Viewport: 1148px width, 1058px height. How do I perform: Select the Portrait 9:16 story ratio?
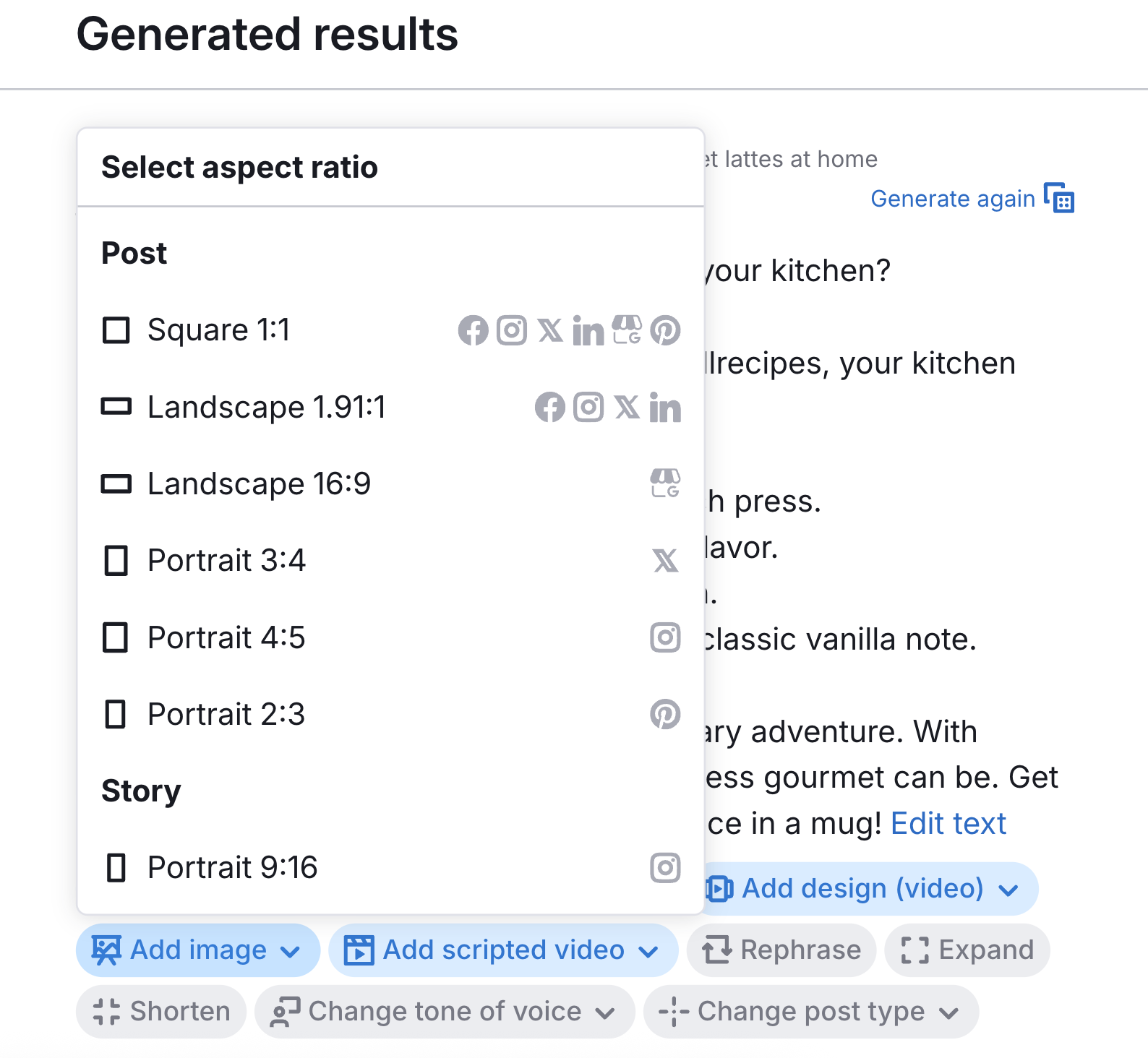coord(232,867)
